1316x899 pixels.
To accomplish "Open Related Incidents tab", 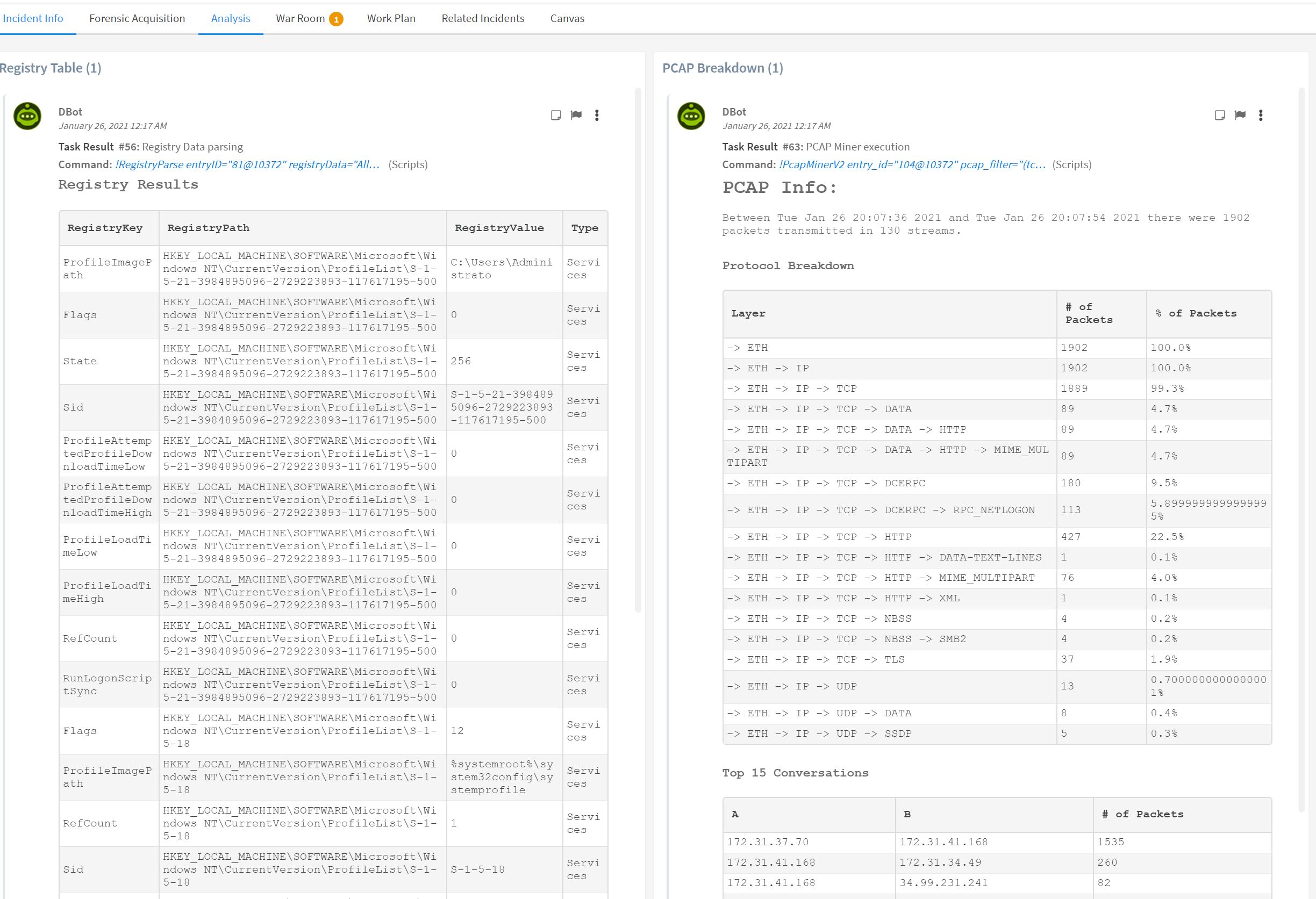I will pos(482,18).
